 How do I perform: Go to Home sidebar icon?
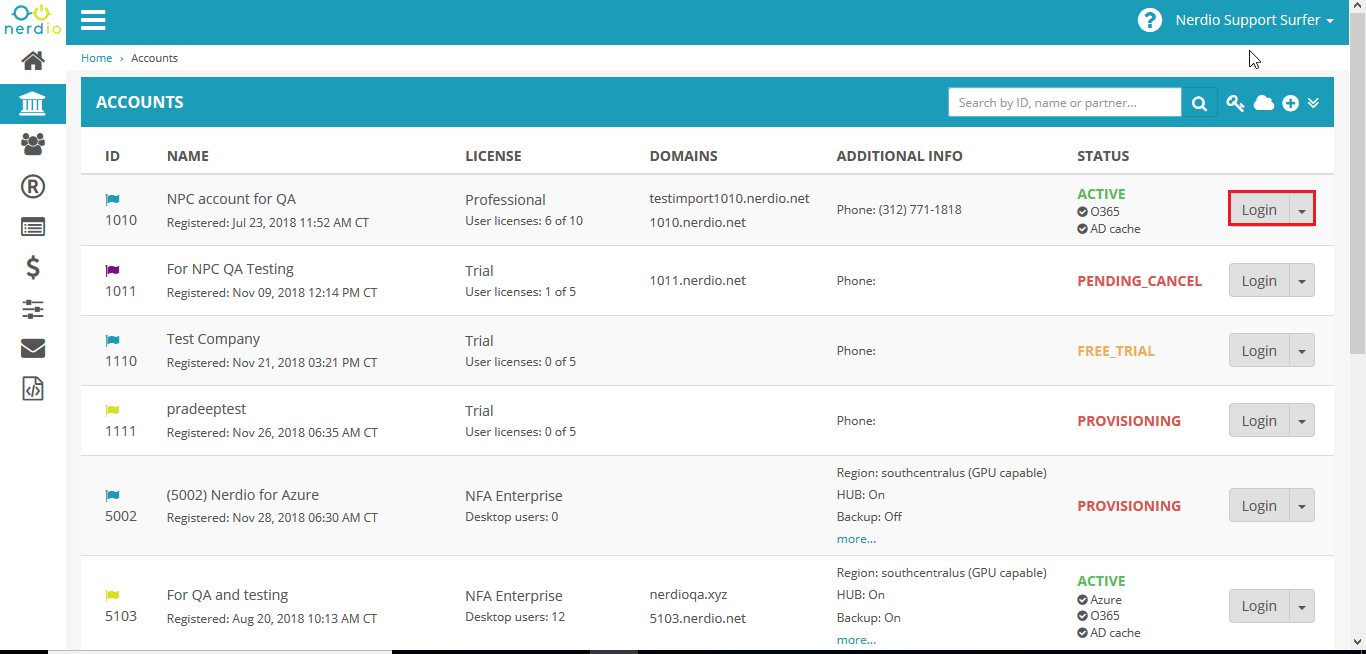33,61
